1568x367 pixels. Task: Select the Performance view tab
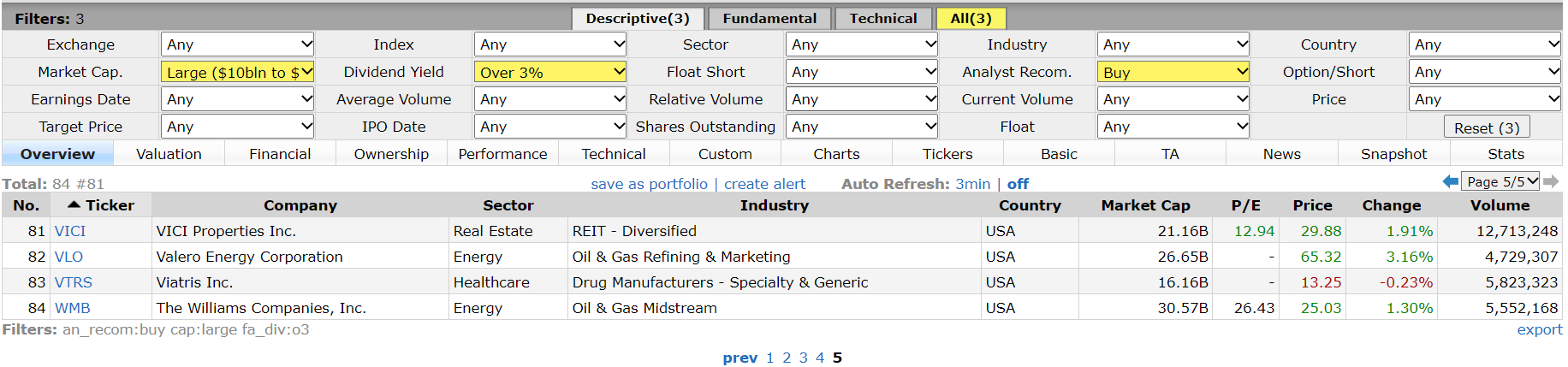[502, 154]
